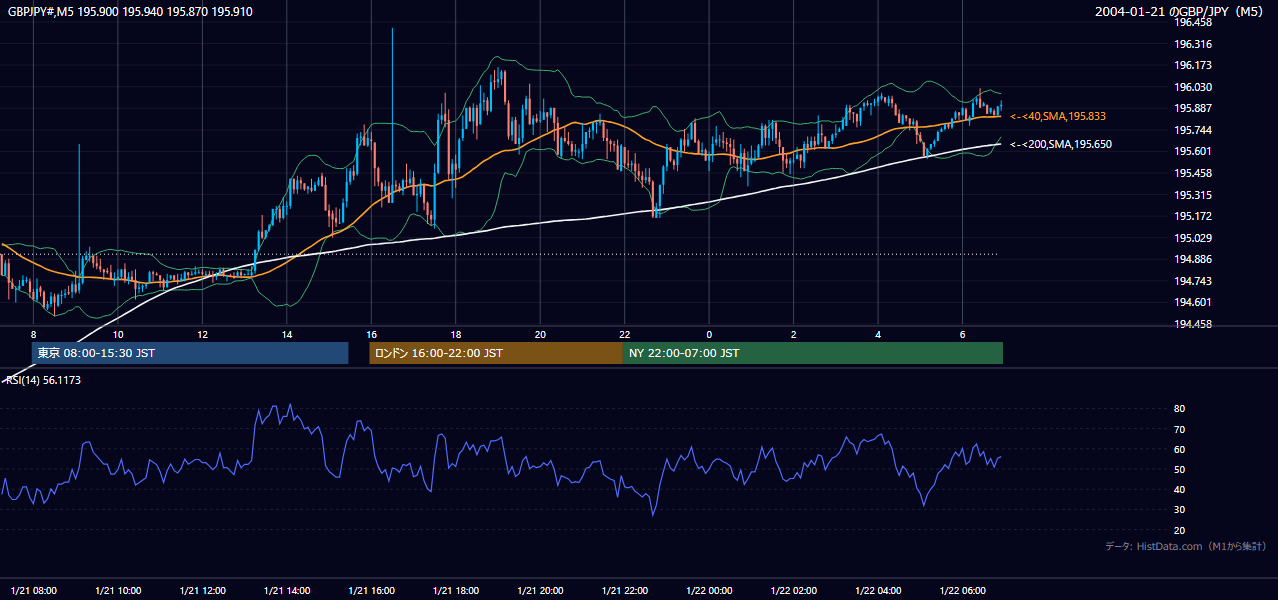Click price axis label 195.315

pos(1192,195)
